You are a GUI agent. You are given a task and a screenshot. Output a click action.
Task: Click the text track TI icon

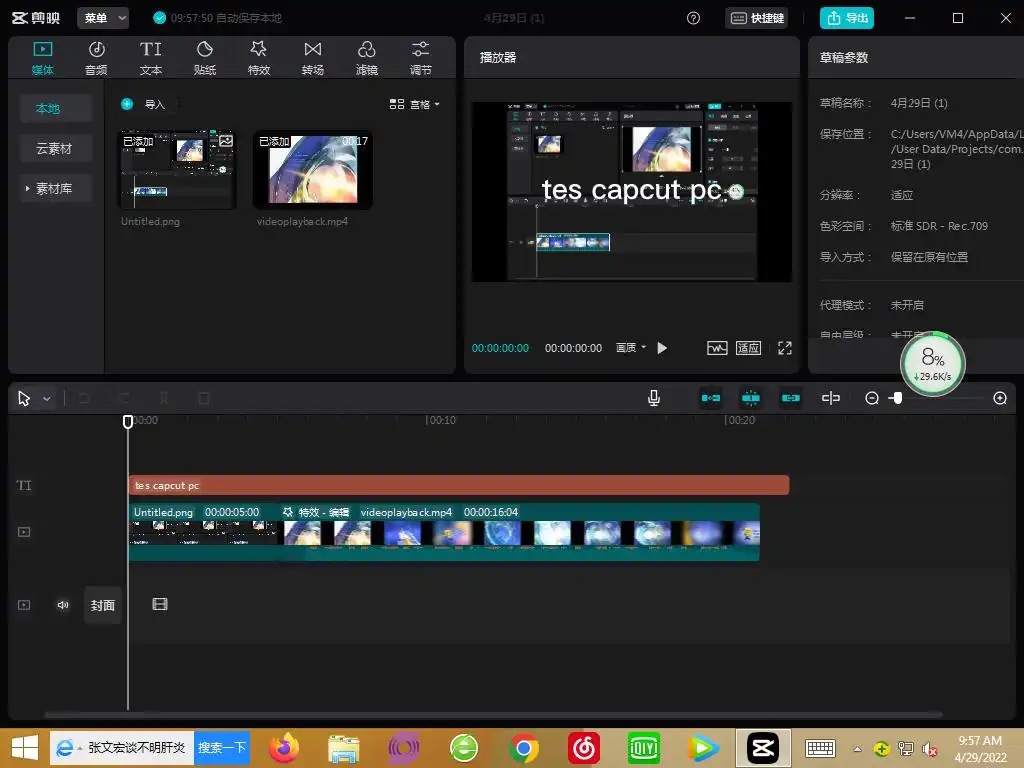coord(24,485)
